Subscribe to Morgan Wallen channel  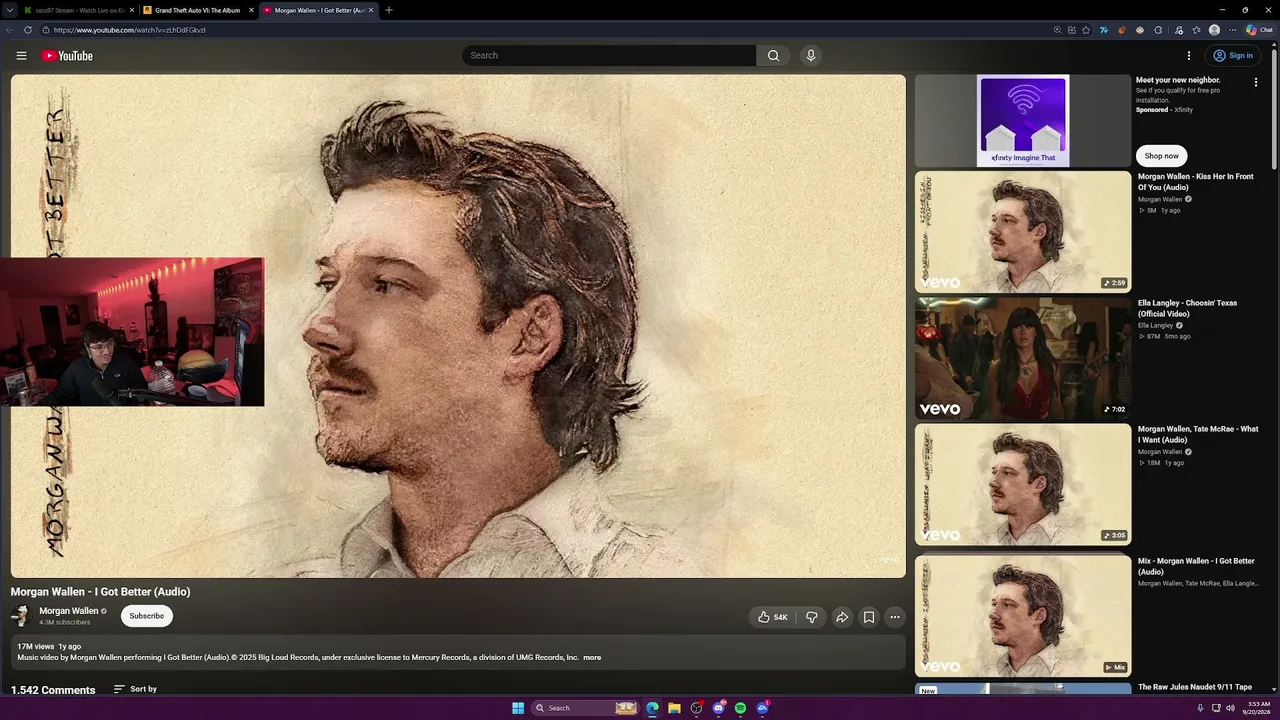coord(146,616)
